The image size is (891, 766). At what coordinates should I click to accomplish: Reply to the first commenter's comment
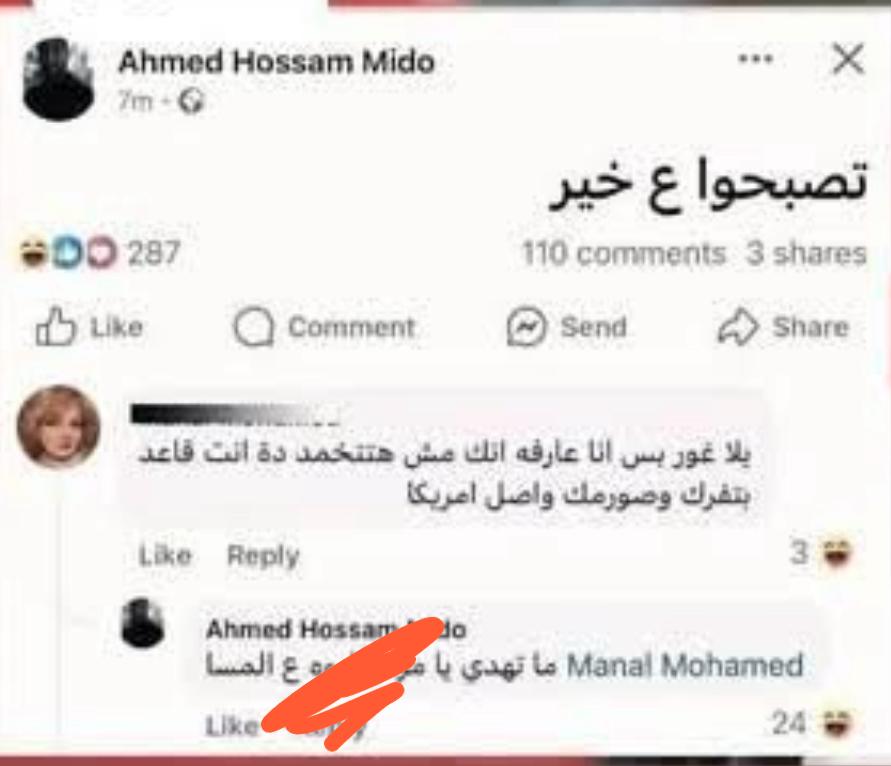coord(263,555)
